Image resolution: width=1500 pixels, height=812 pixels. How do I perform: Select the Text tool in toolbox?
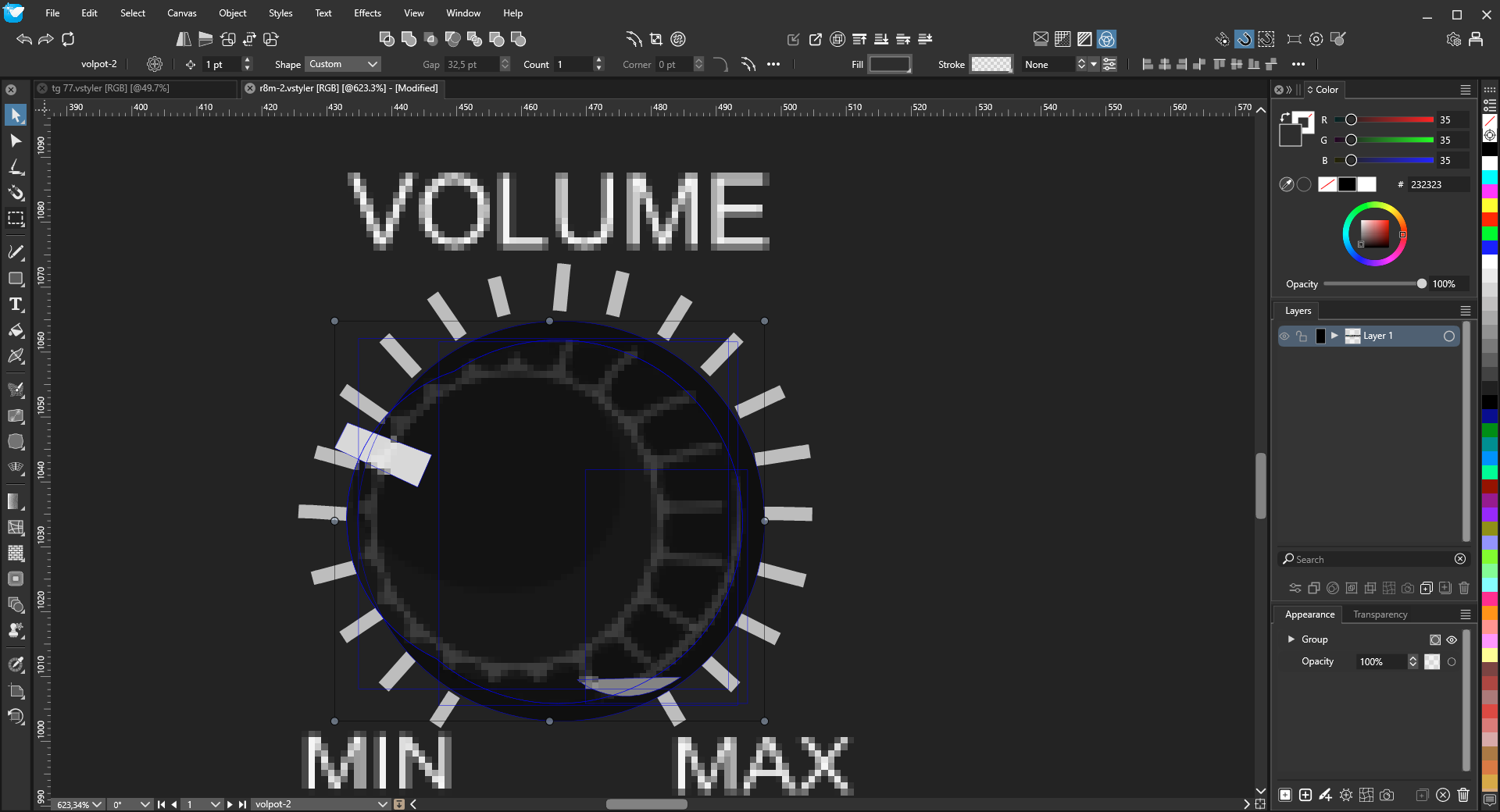16,304
